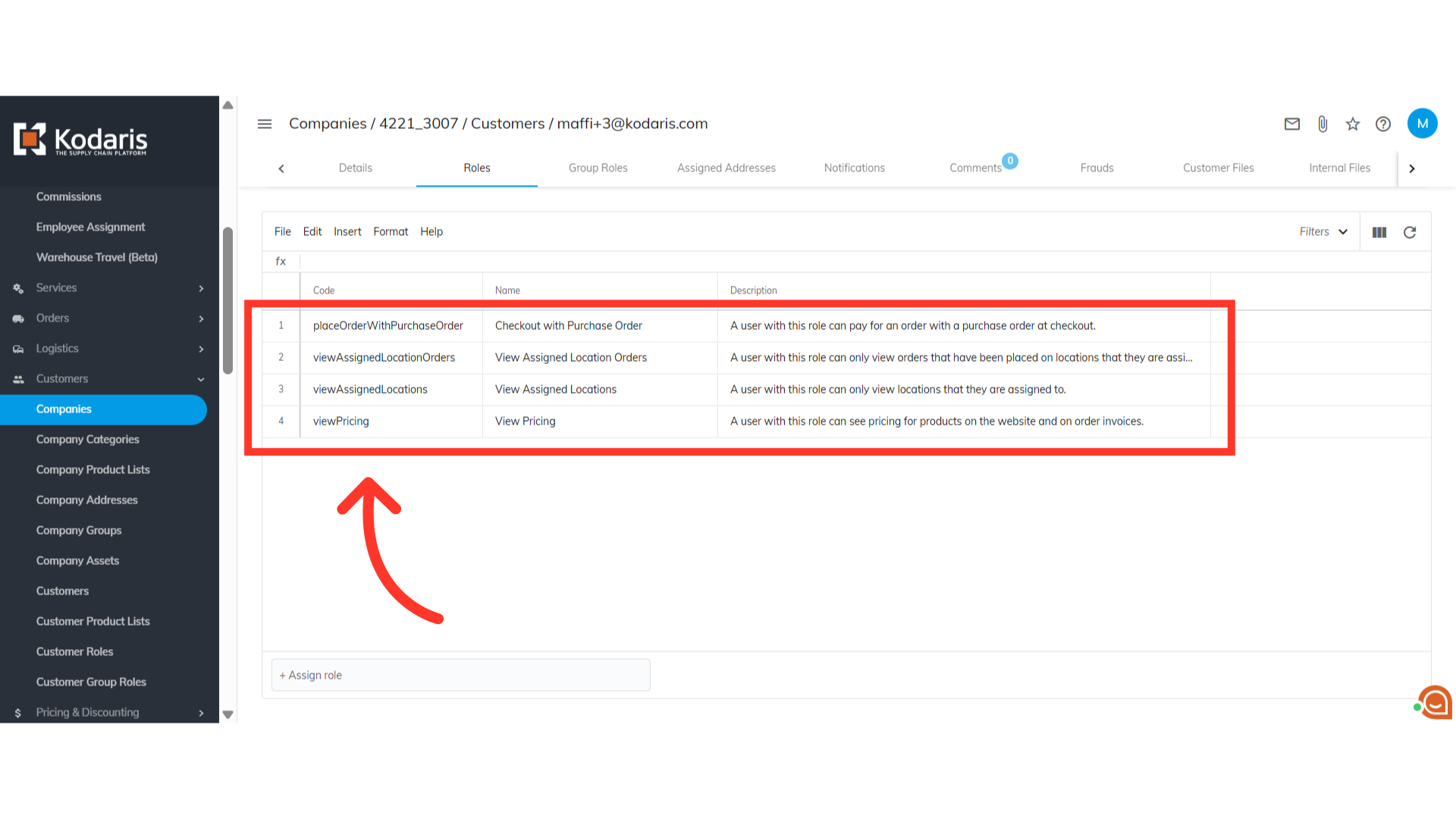This screenshot has width=1456, height=819.
Task: Open the Format menu
Action: [x=391, y=232]
